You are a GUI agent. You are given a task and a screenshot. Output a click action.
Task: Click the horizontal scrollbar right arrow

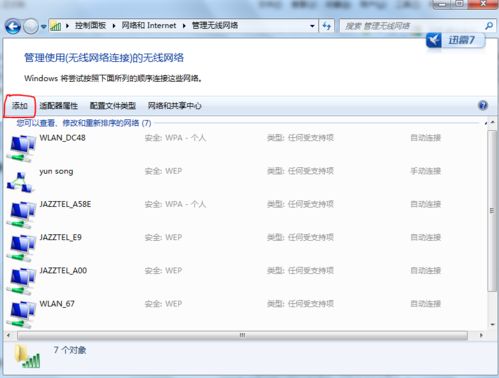(481, 335)
